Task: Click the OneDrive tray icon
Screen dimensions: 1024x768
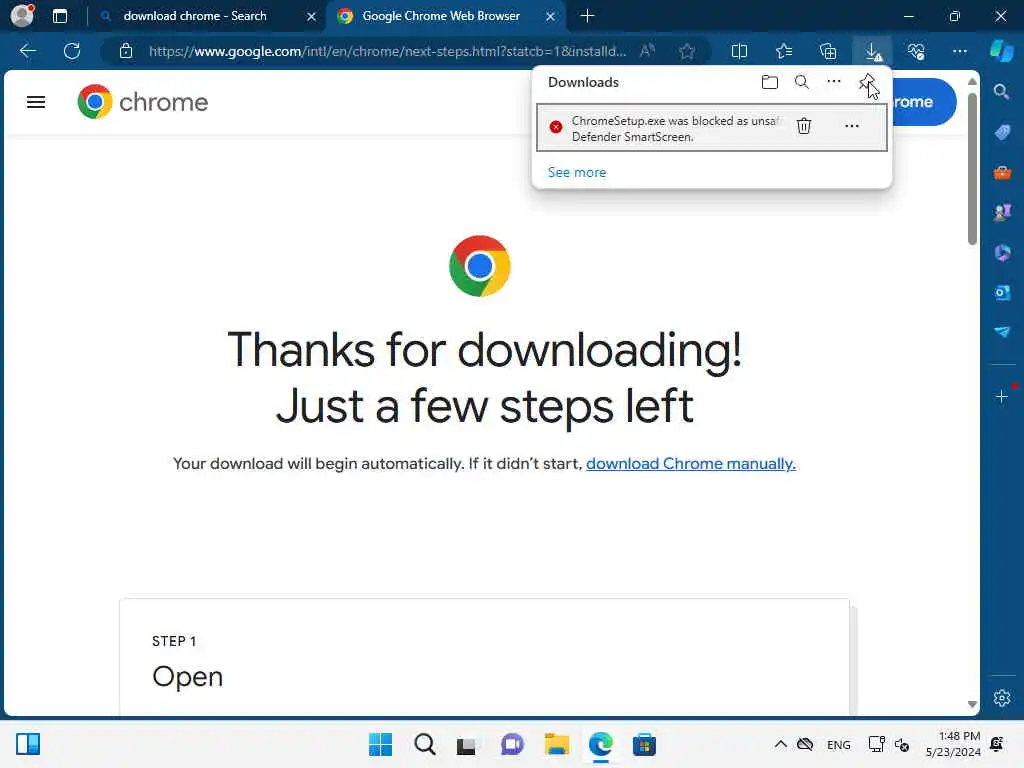Action: [x=805, y=744]
